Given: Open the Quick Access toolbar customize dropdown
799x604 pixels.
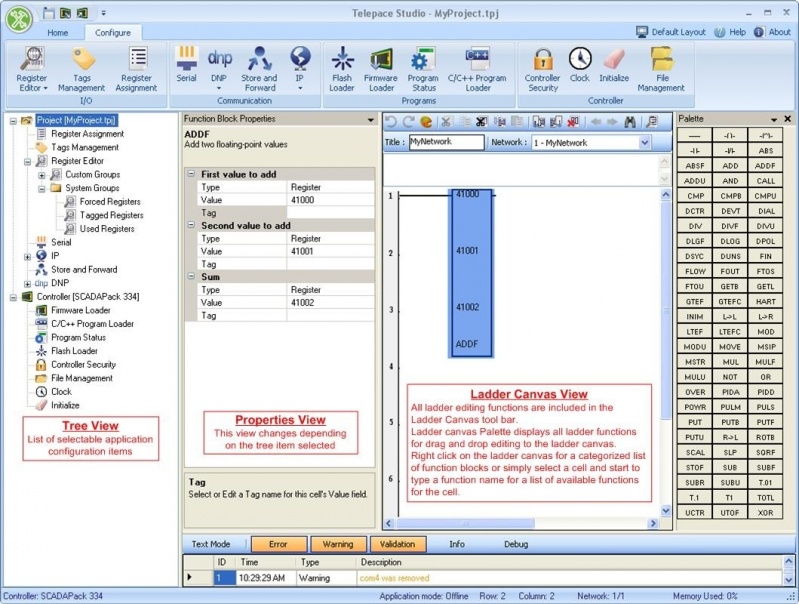Looking at the screenshot, I should coord(103,13).
